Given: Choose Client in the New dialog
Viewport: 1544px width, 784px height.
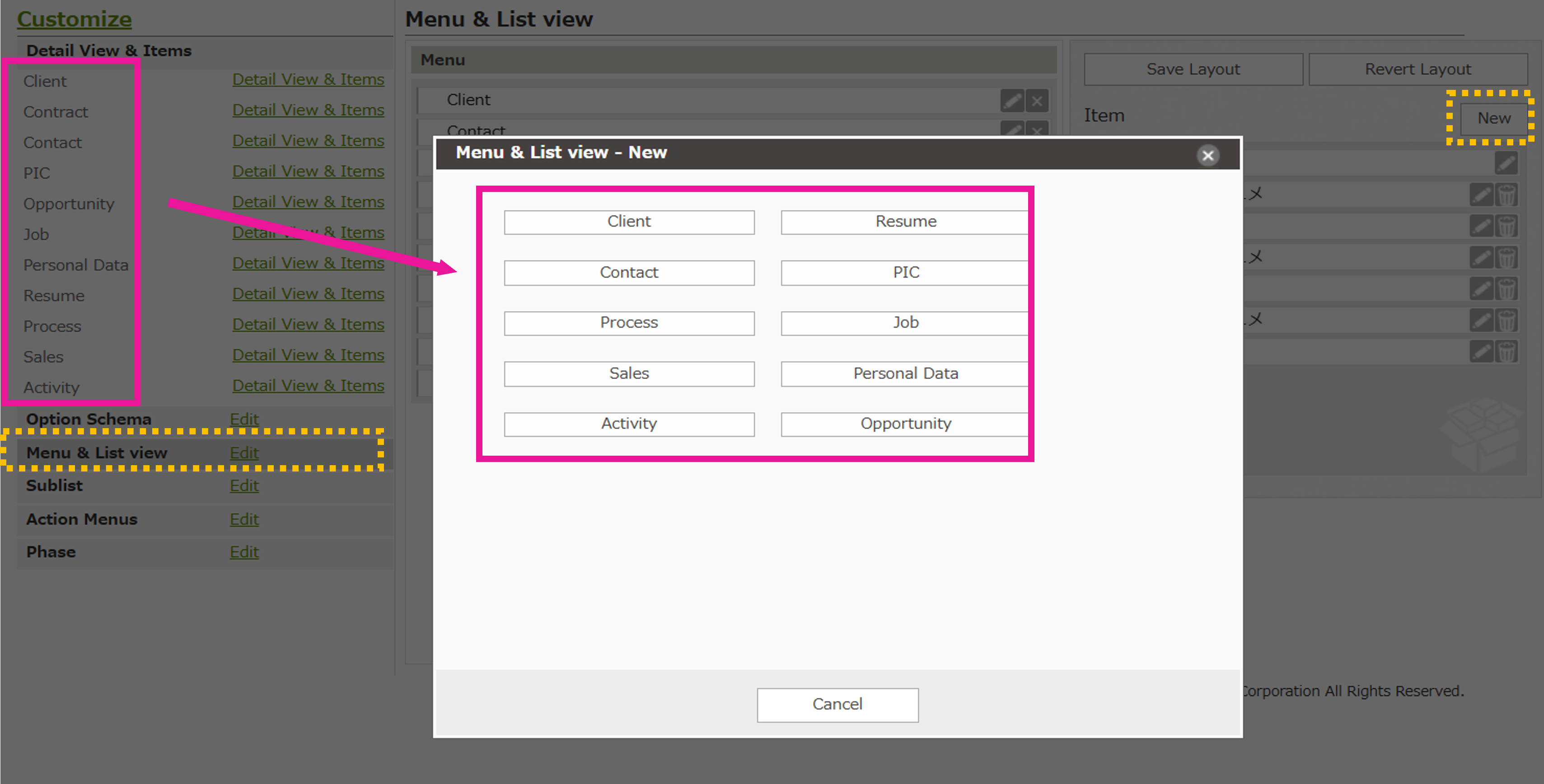Looking at the screenshot, I should (x=629, y=222).
